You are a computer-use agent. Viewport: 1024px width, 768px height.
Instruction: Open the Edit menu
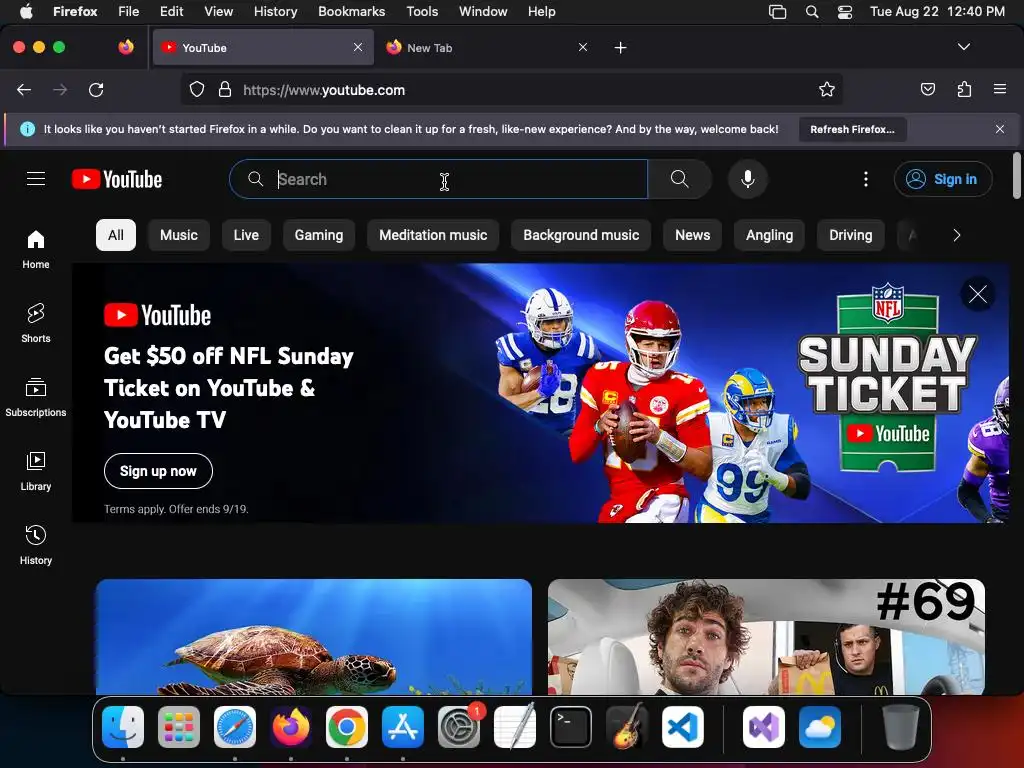(171, 12)
